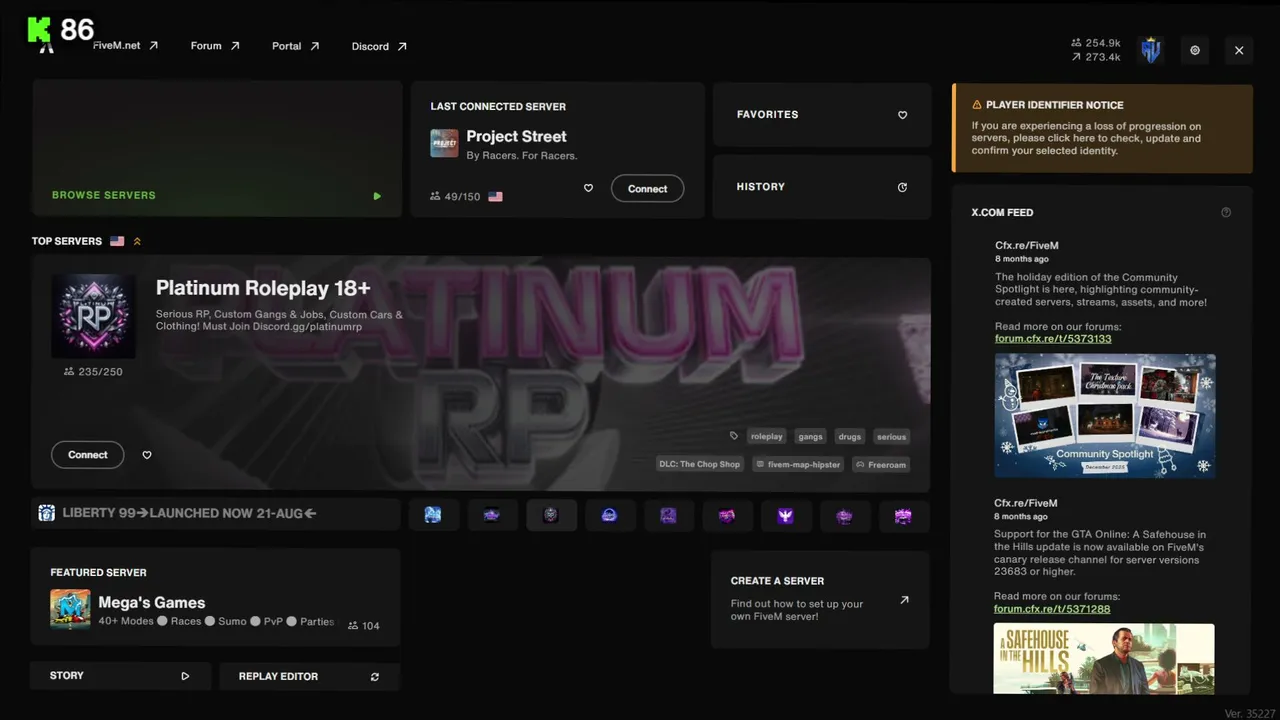Connect to the Project Street server
This screenshot has width=1280, height=720.
coord(647,189)
